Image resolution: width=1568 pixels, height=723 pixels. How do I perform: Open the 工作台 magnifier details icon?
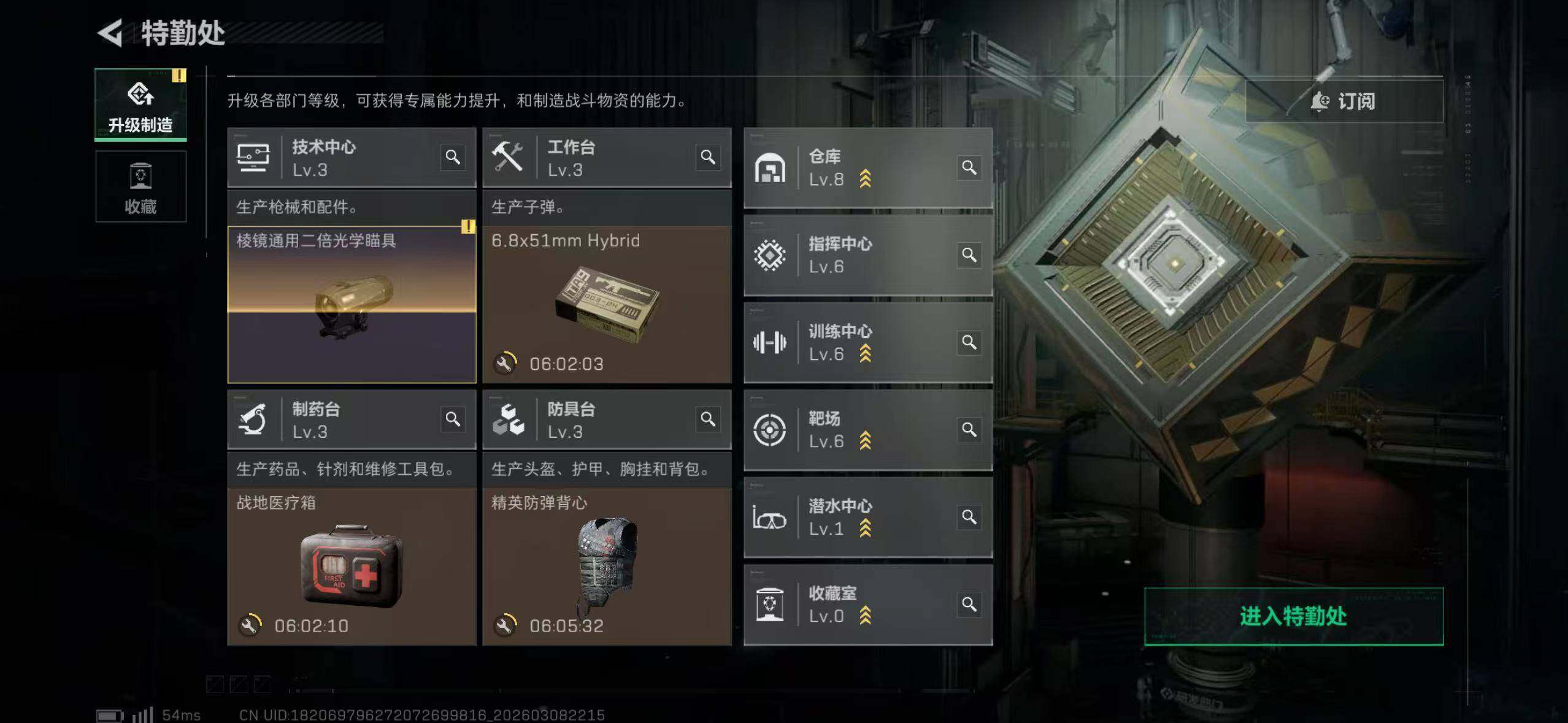pos(708,157)
